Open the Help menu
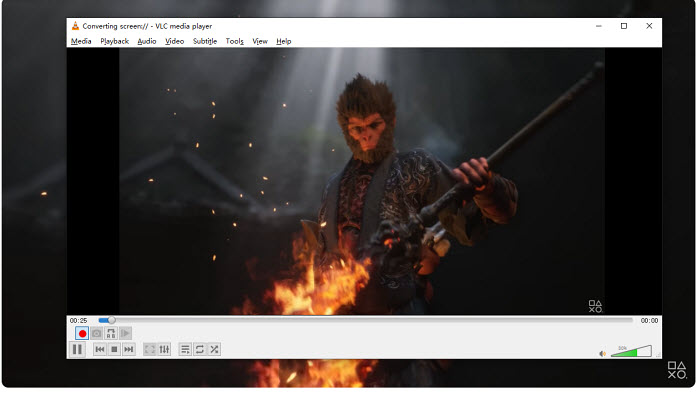The height and width of the screenshot is (393, 700). [283, 41]
